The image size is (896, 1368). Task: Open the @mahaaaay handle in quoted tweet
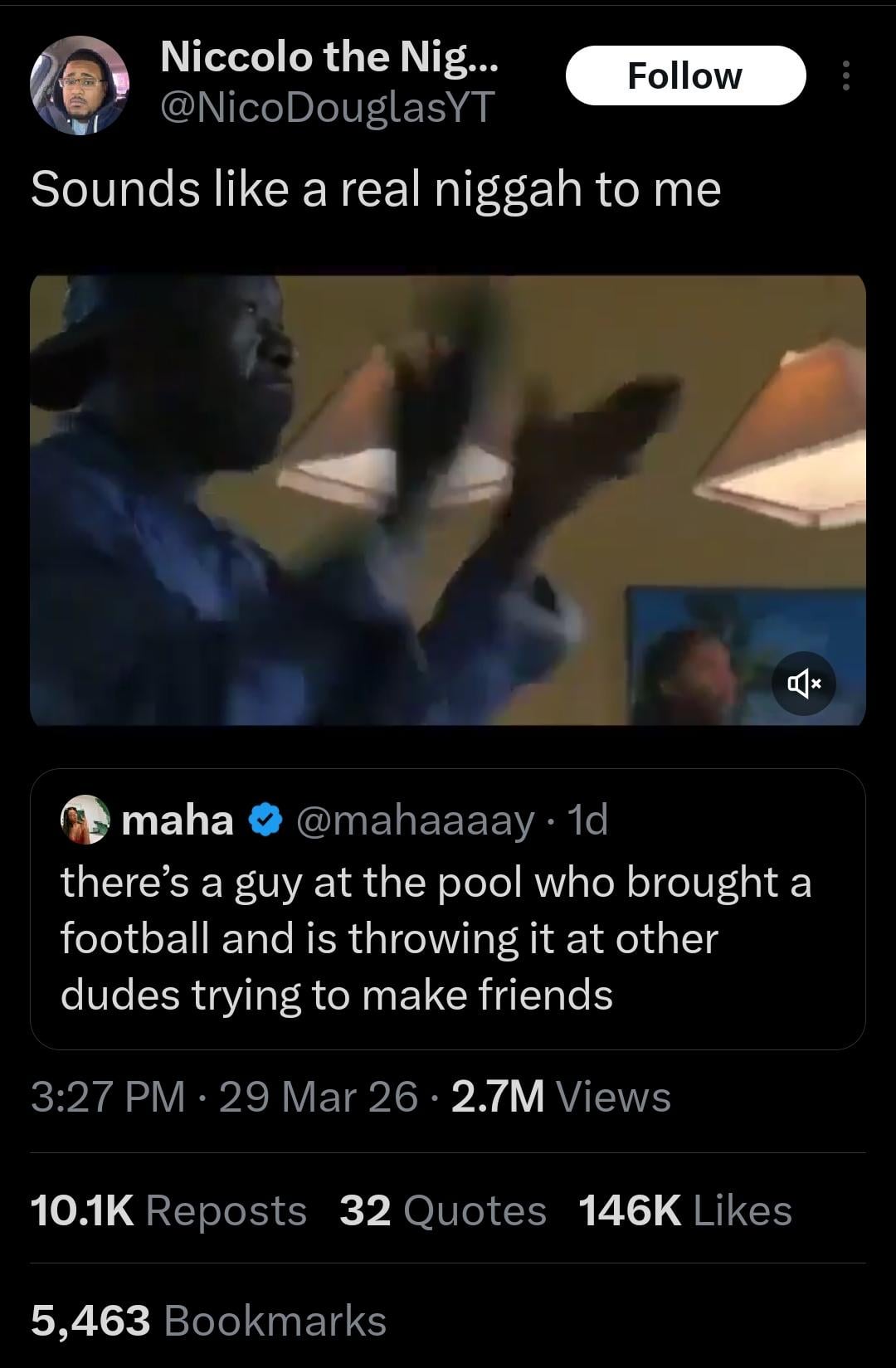[415, 820]
